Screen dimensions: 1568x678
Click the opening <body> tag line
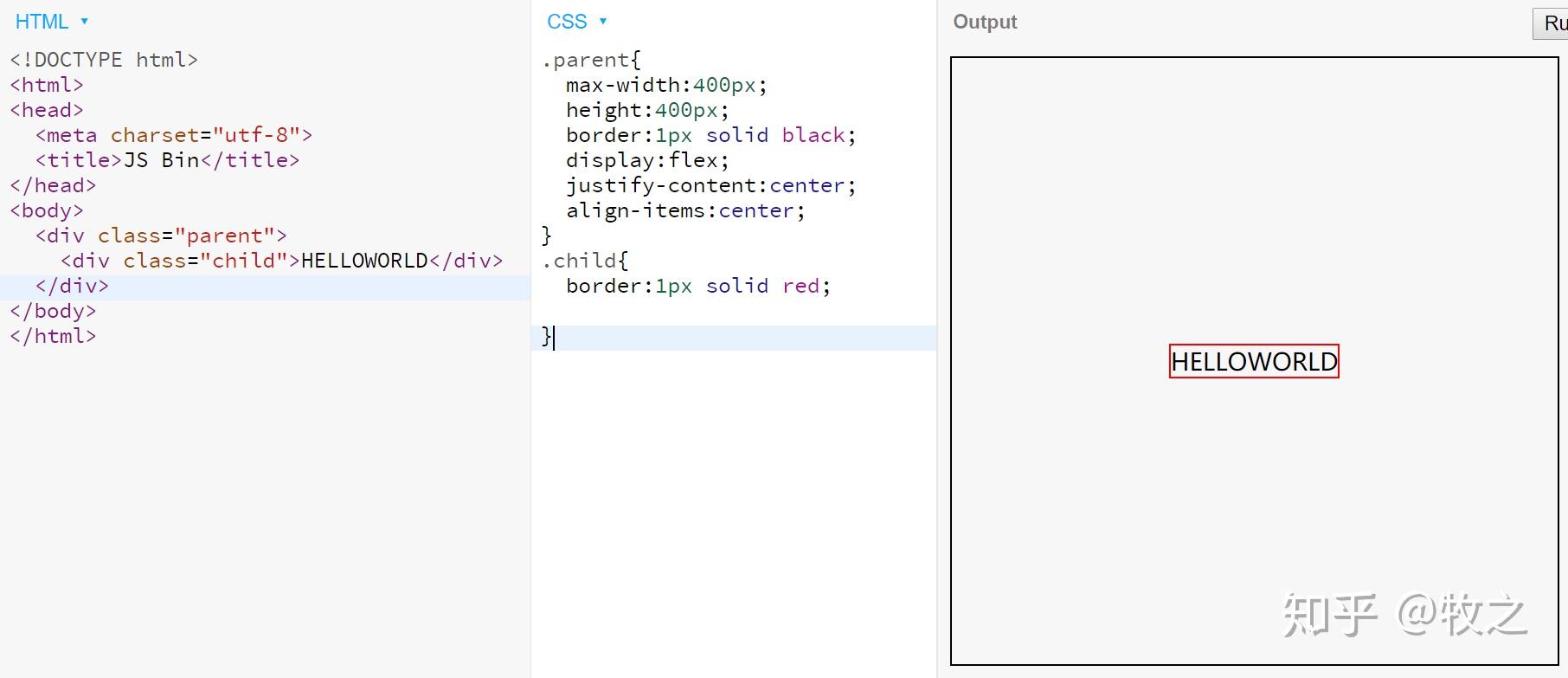tap(47, 210)
